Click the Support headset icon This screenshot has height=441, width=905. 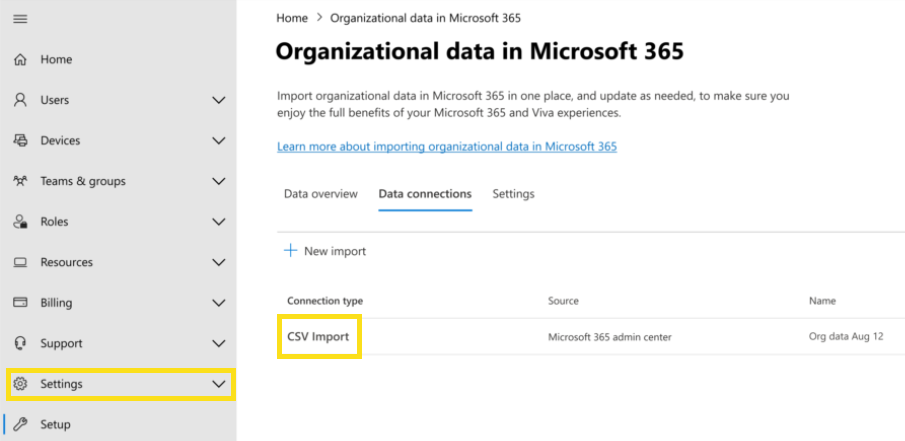(x=20, y=343)
